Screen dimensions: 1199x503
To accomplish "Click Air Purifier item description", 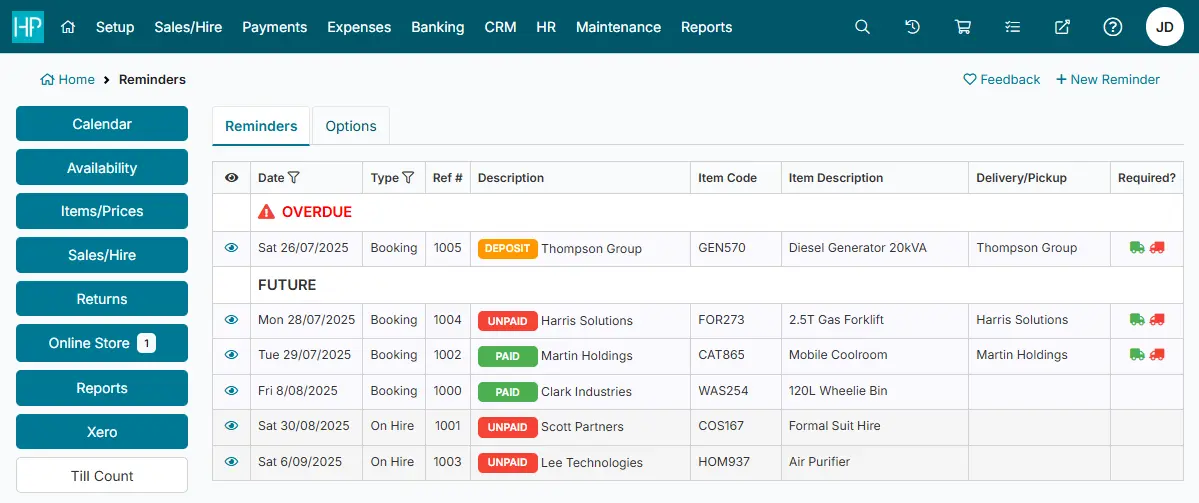I will (x=819, y=462).
